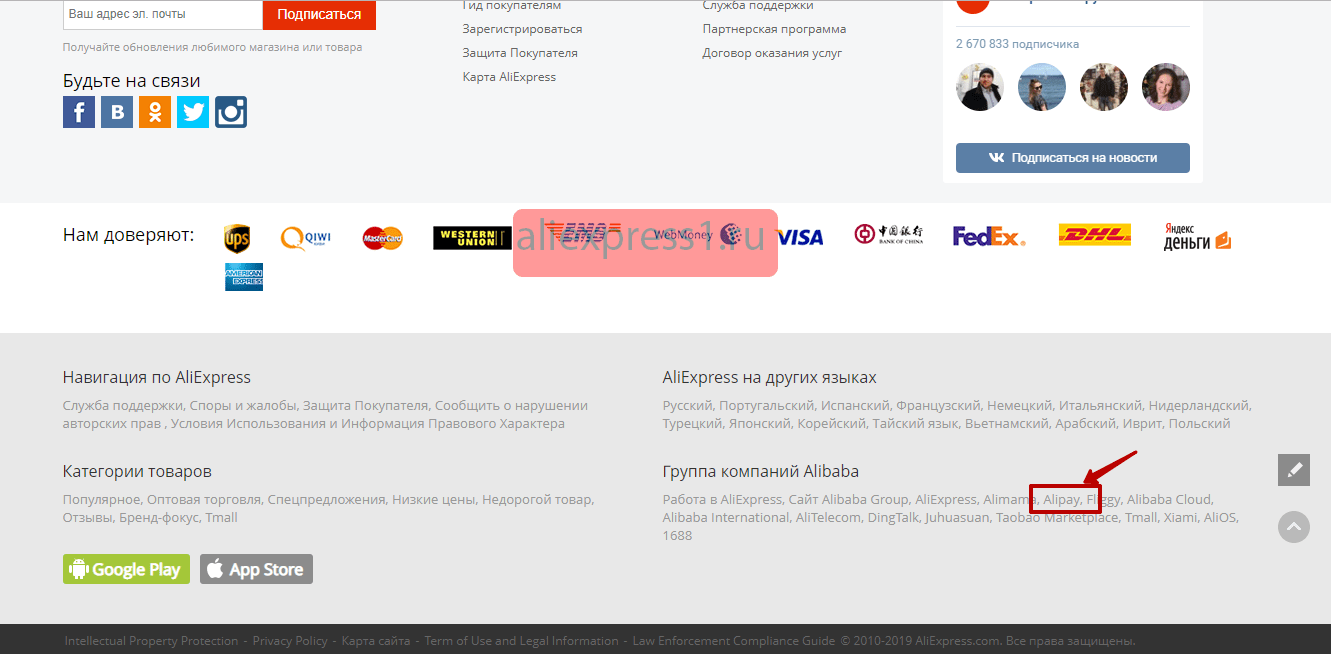Viewport: 1331px width, 654px height.
Task: Open Защита Покупателя link above Карта AliExpress
Action: point(520,53)
